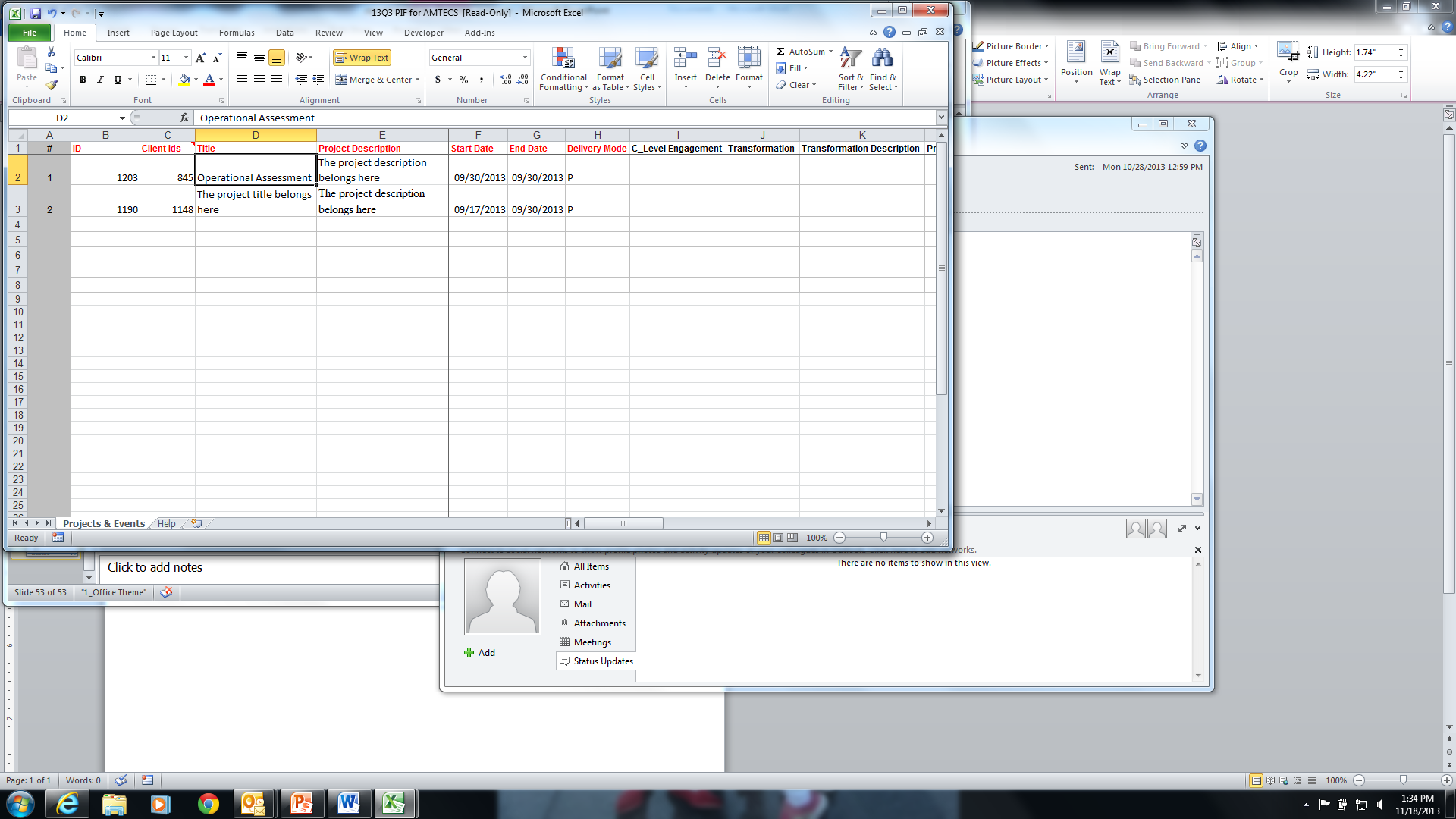Screen dimensions: 1456x819
Task: Click the Find & Select binoculars
Action: [882, 58]
